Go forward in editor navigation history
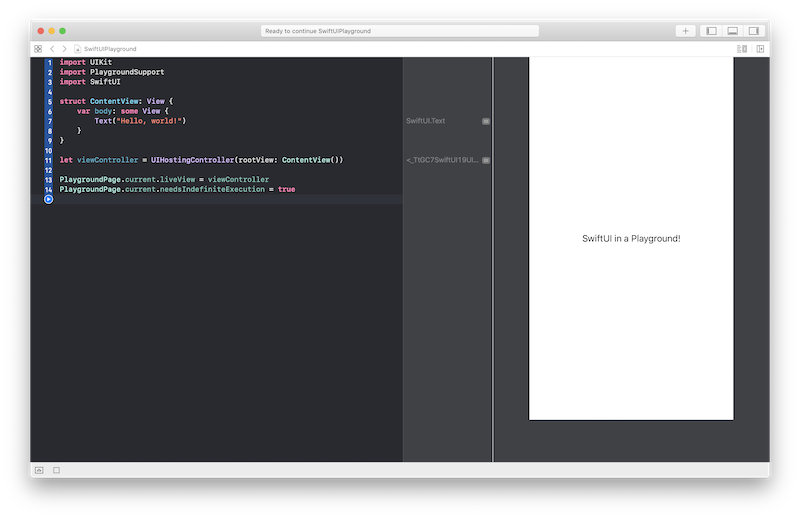 tap(64, 49)
